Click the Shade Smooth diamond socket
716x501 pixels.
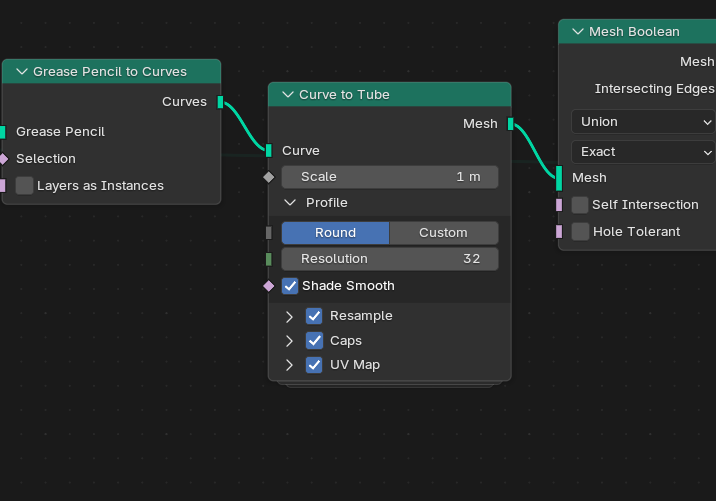pos(268,286)
